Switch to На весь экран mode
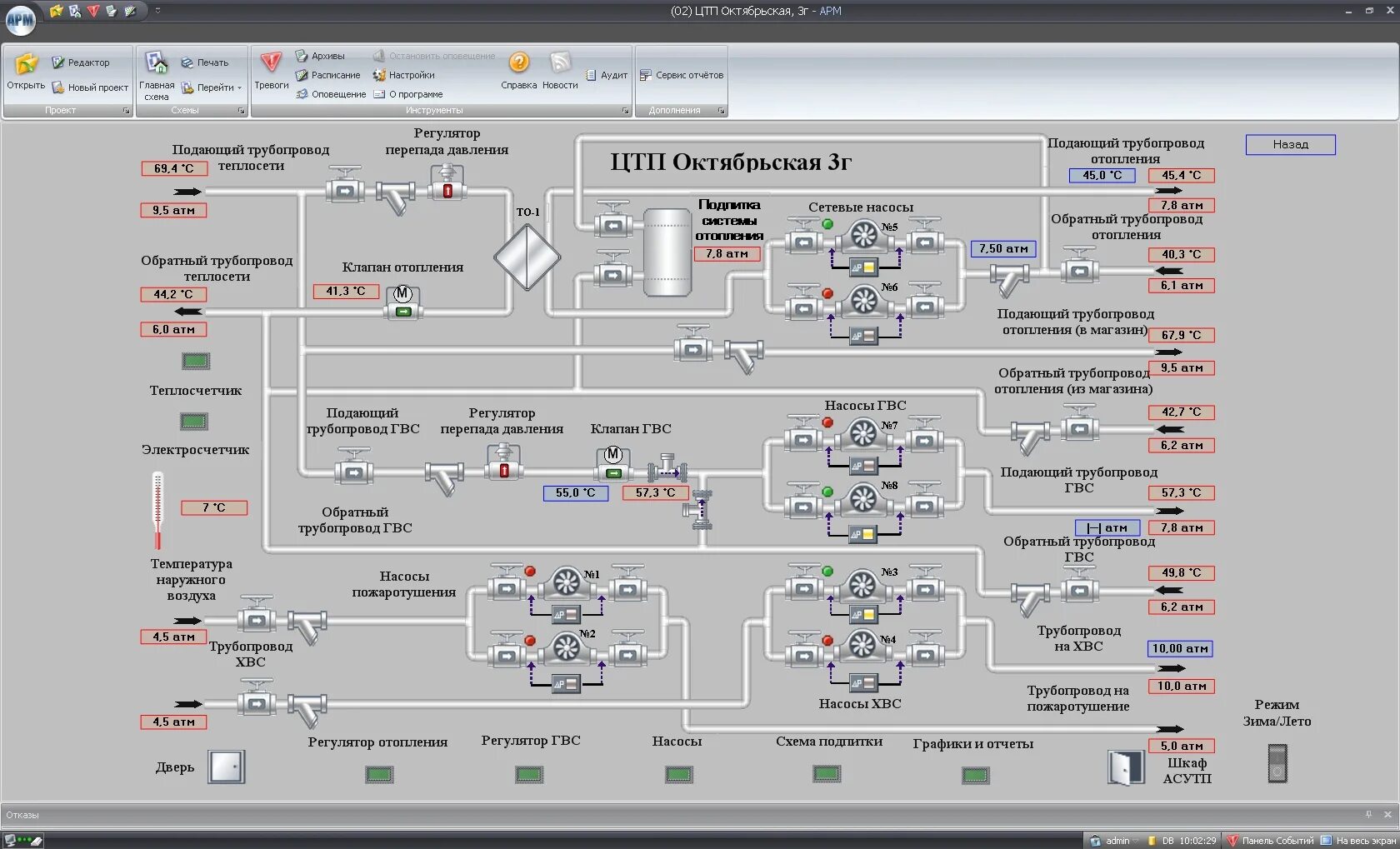 point(1358,841)
